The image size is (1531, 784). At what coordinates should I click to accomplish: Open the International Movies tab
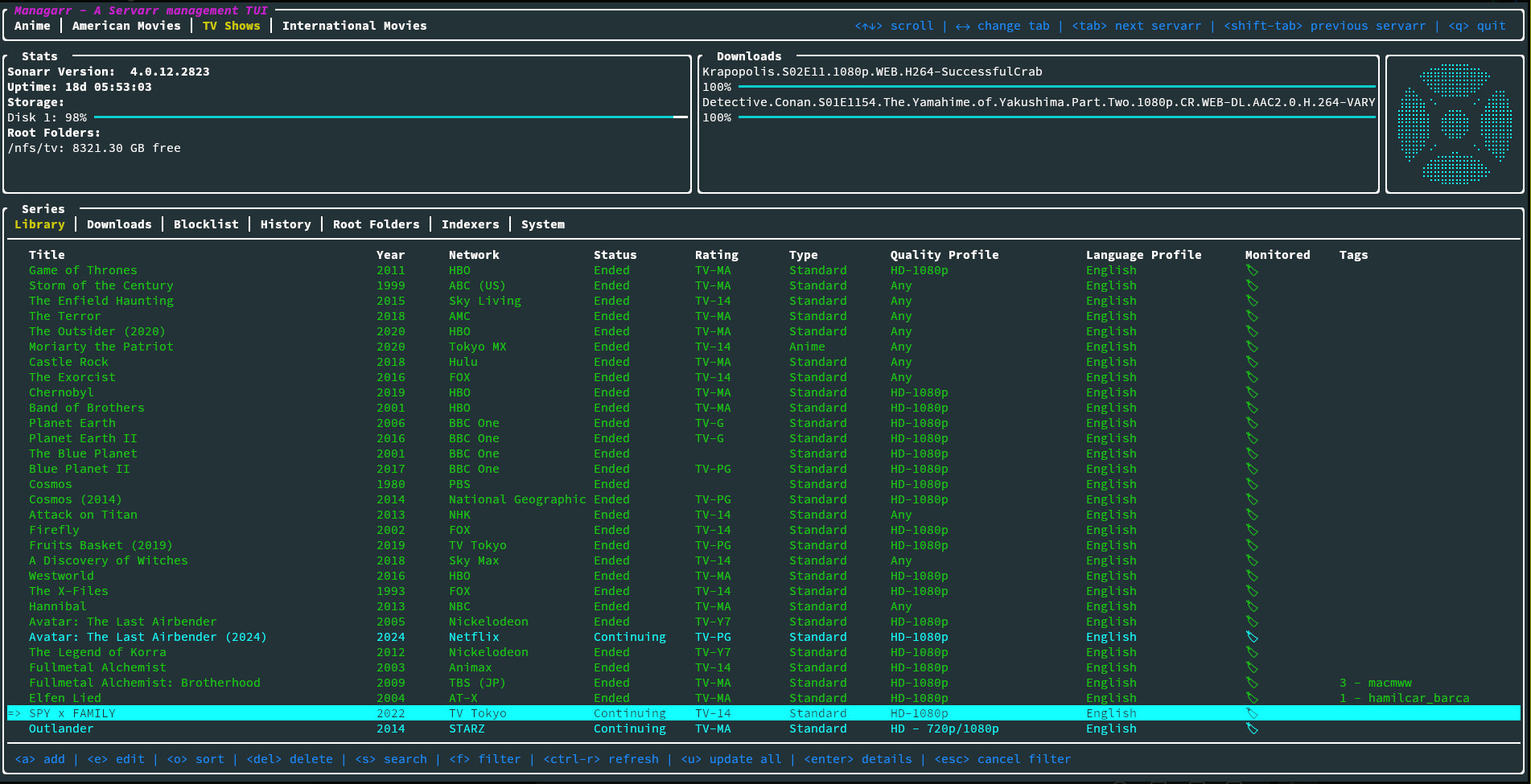(354, 26)
